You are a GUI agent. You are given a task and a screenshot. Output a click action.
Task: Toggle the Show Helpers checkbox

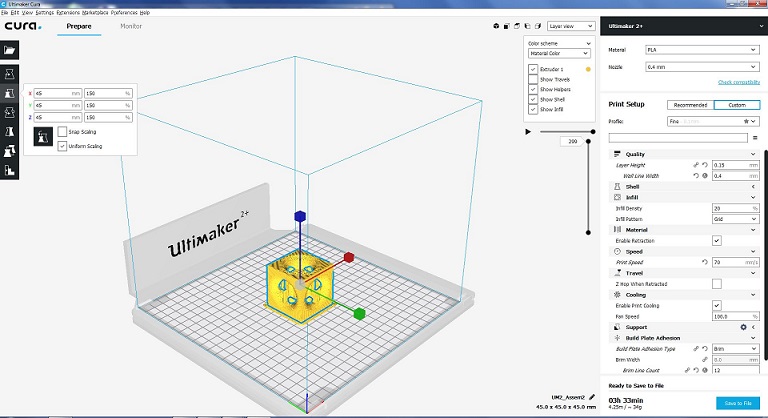[x=533, y=89]
